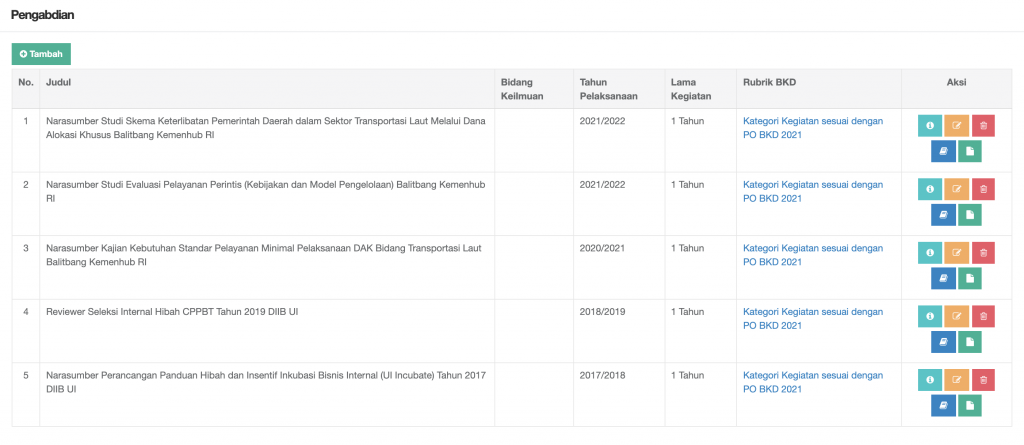Click the green Tambah button
Viewport: 1024px width, 445px height.
click(41, 54)
